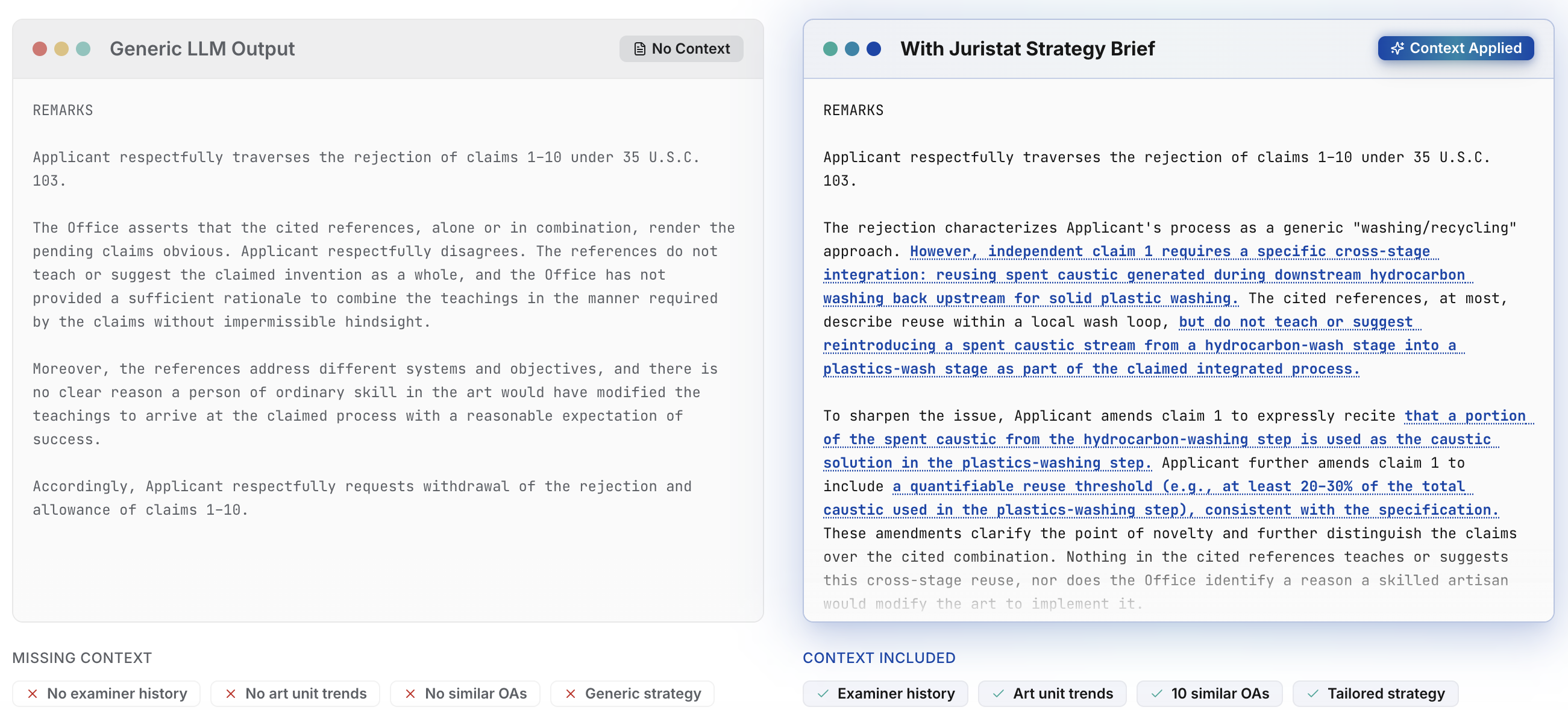Image resolution: width=1568 pixels, height=710 pixels.
Task: Click the 10 similar OAs chip
Action: (1209, 694)
